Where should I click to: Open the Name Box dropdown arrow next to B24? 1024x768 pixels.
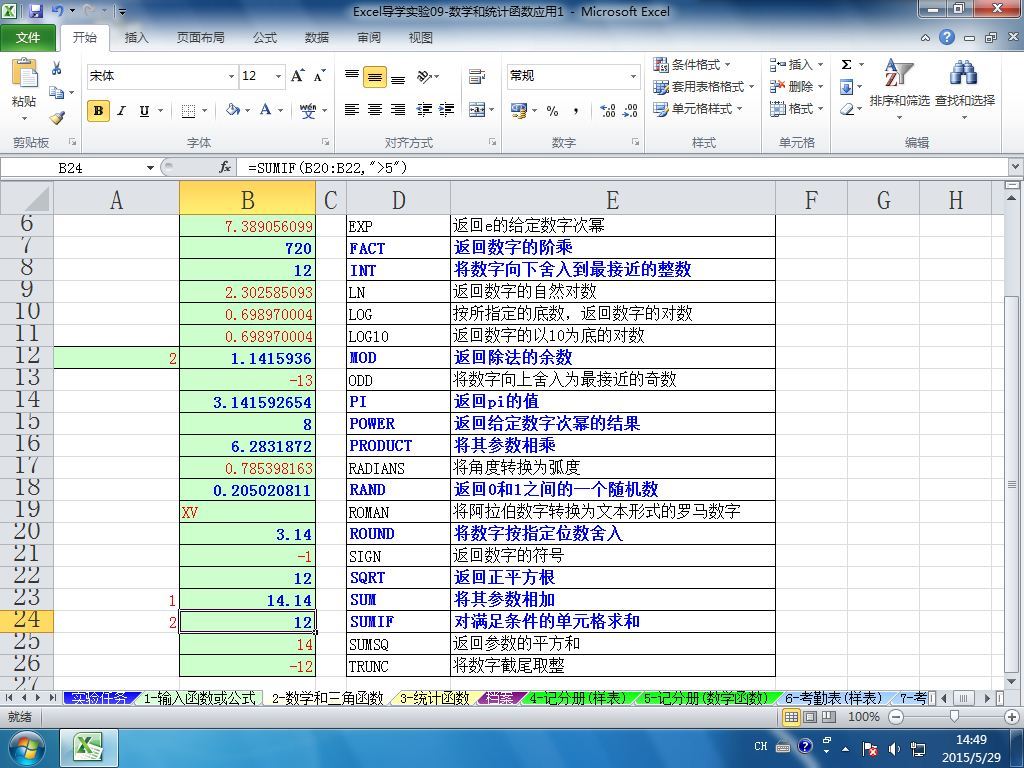(150, 168)
